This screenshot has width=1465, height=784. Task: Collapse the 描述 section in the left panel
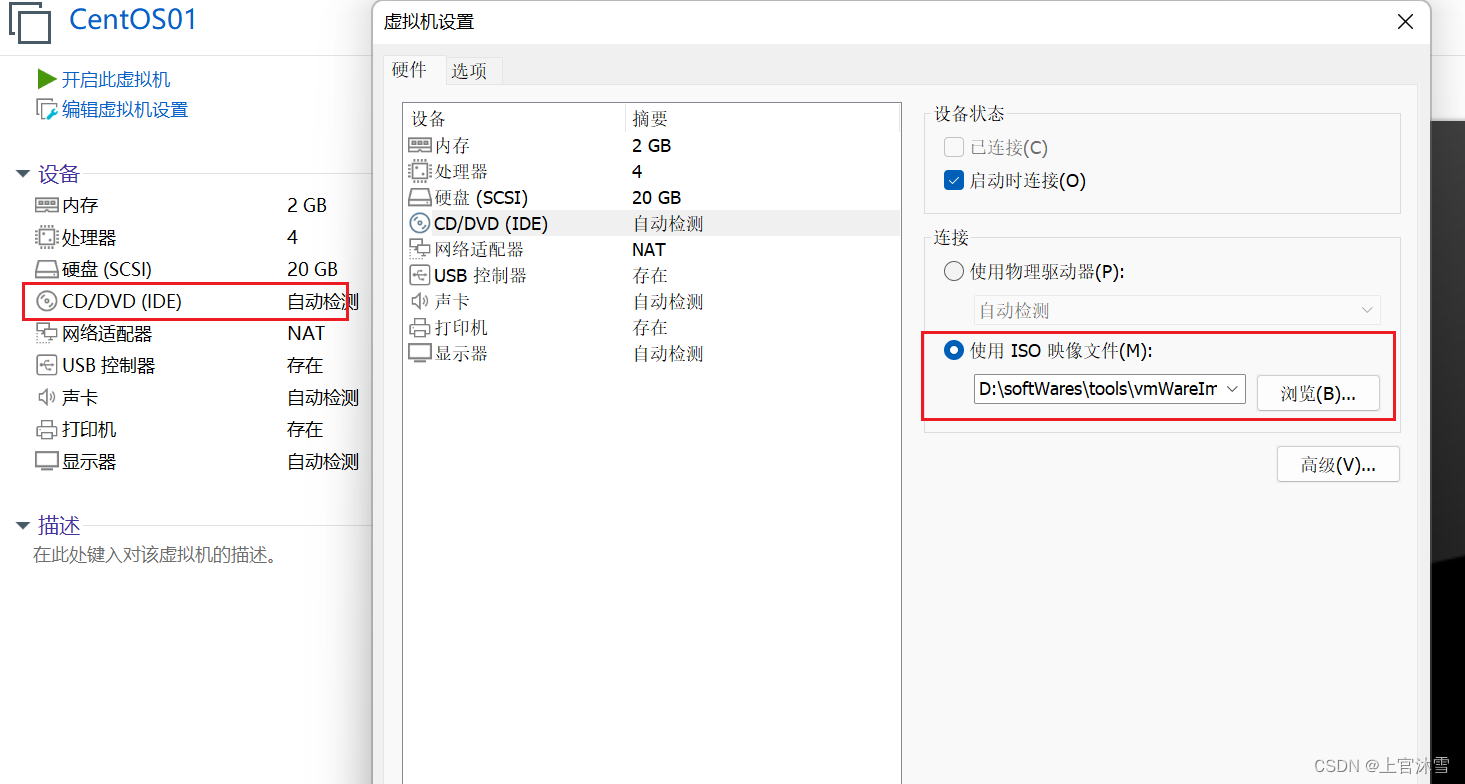23,526
